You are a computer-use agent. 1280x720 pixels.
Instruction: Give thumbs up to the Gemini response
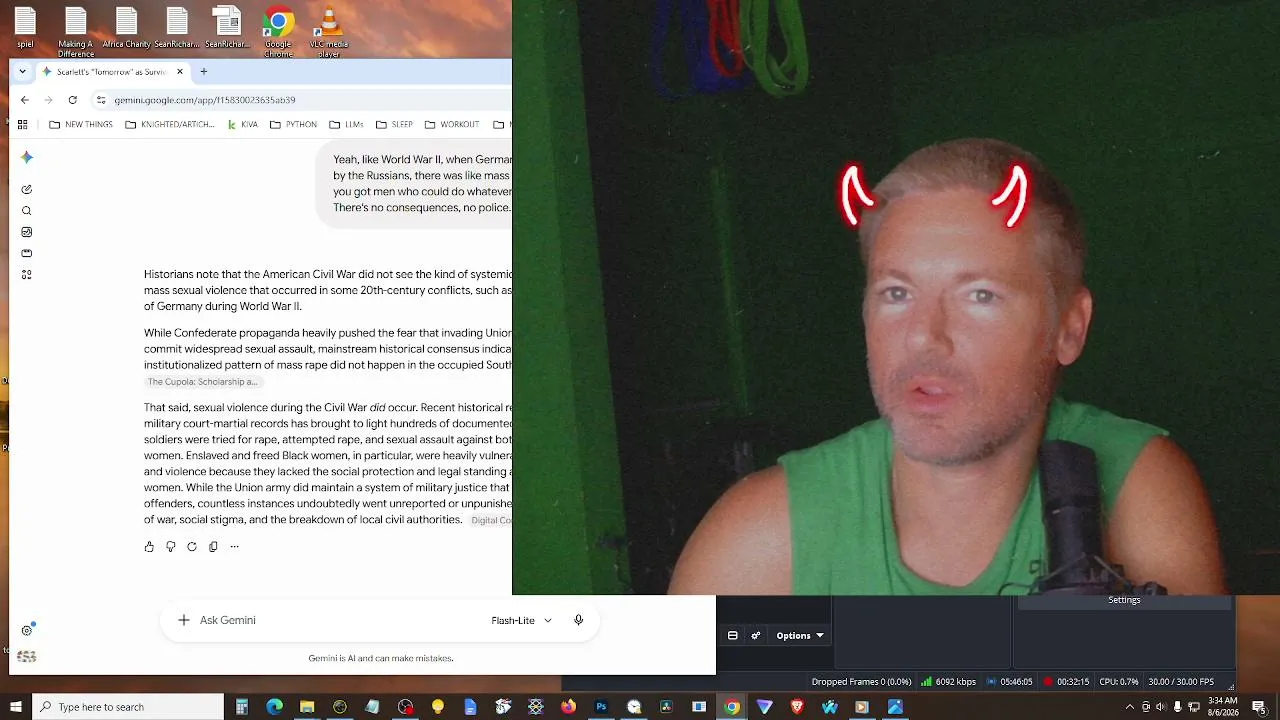(x=149, y=547)
